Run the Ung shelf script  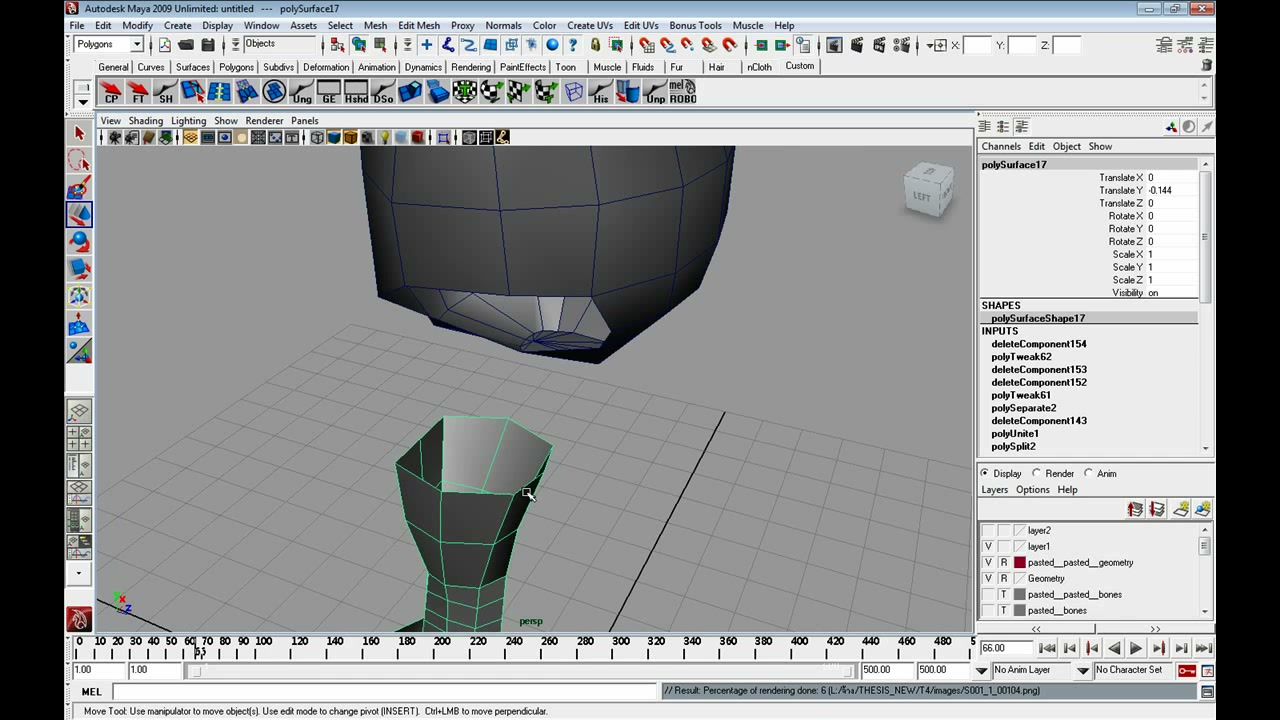click(301, 93)
